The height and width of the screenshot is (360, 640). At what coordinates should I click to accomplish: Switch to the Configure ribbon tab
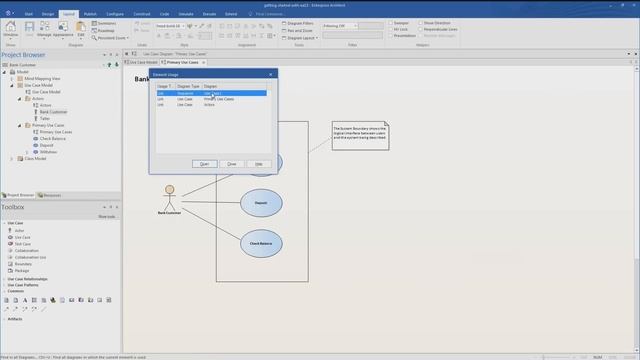115,14
